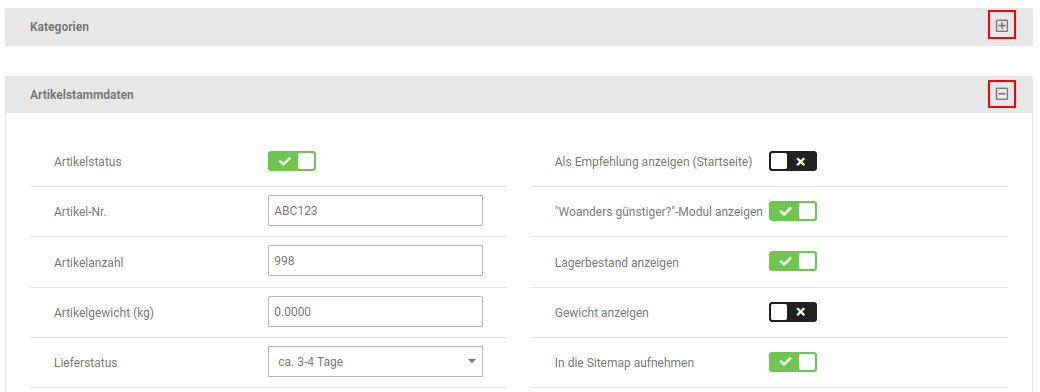
Task: Click the Artikel-Nr. field containing ABC123
Action: tap(375, 210)
